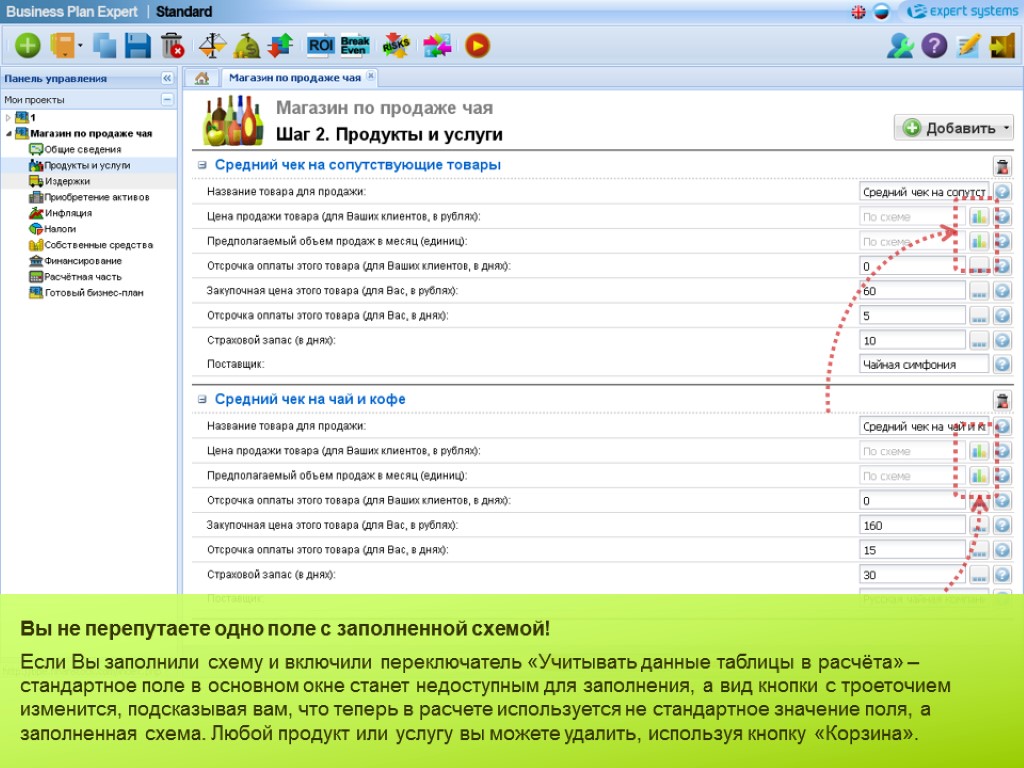Click the trash can delete icon in toolbar
Screen dimensions: 1024x768
[x=172, y=46]
